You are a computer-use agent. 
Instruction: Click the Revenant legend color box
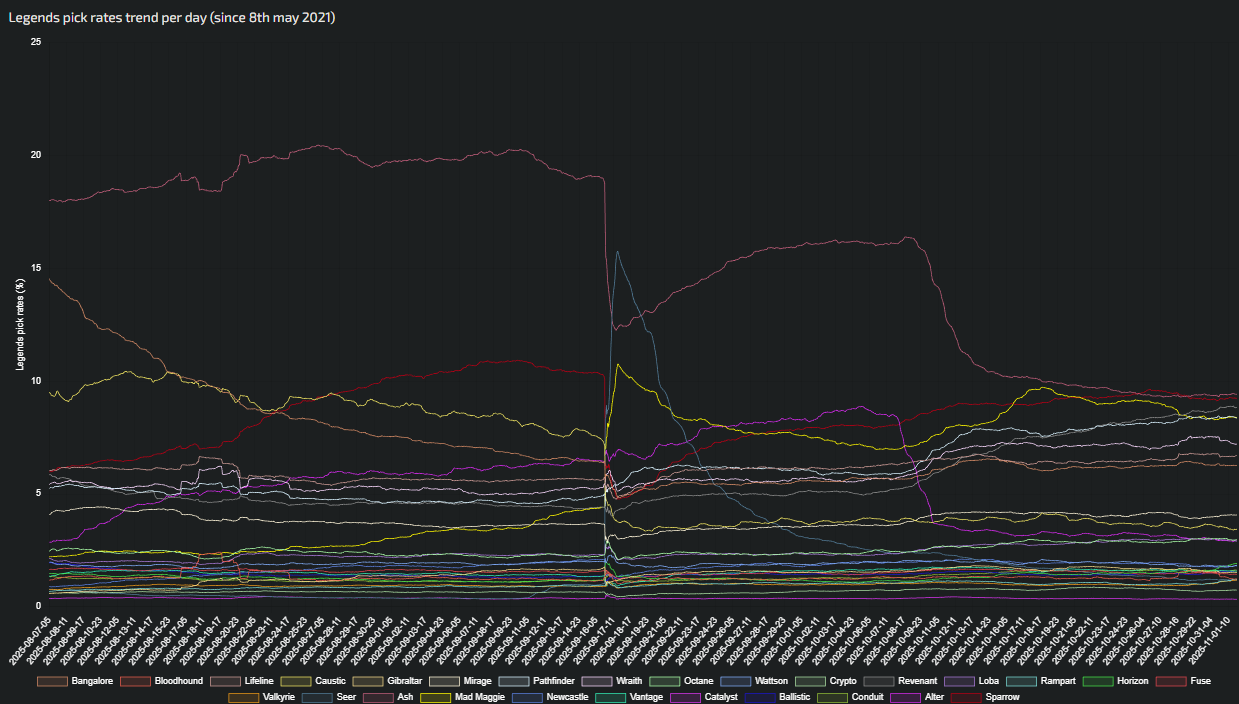point(878,681)
